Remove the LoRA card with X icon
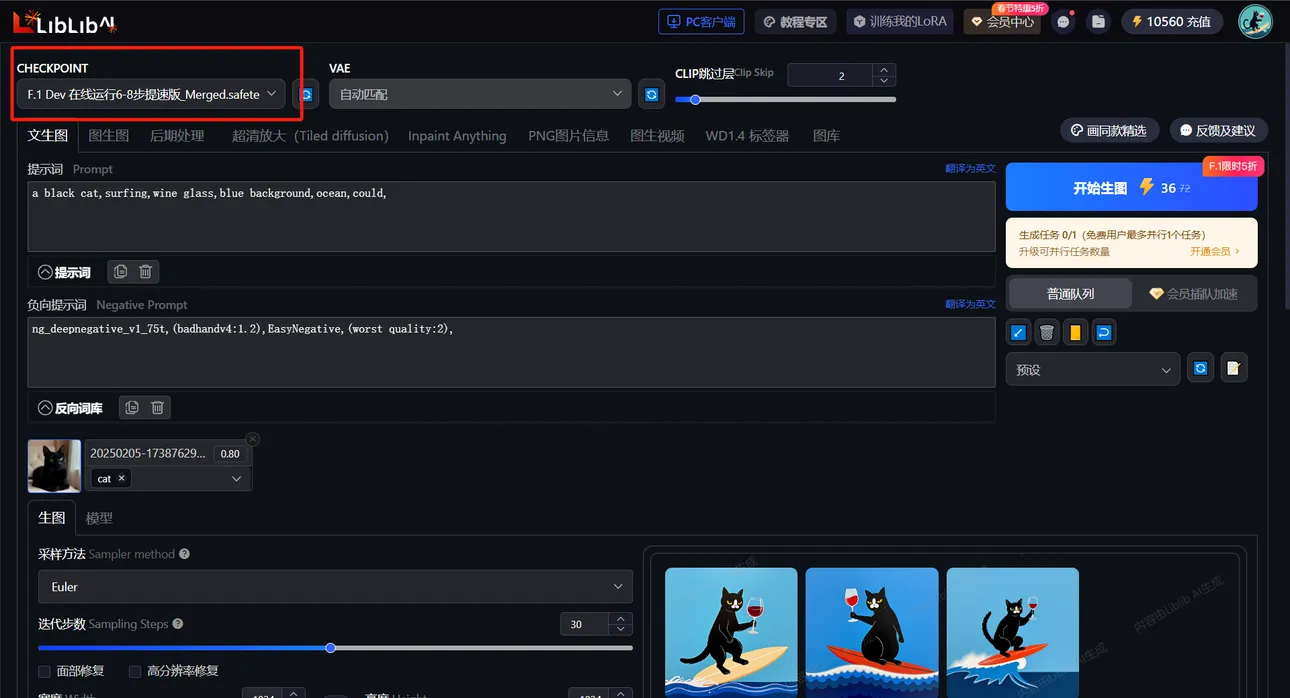 point(253,439)
